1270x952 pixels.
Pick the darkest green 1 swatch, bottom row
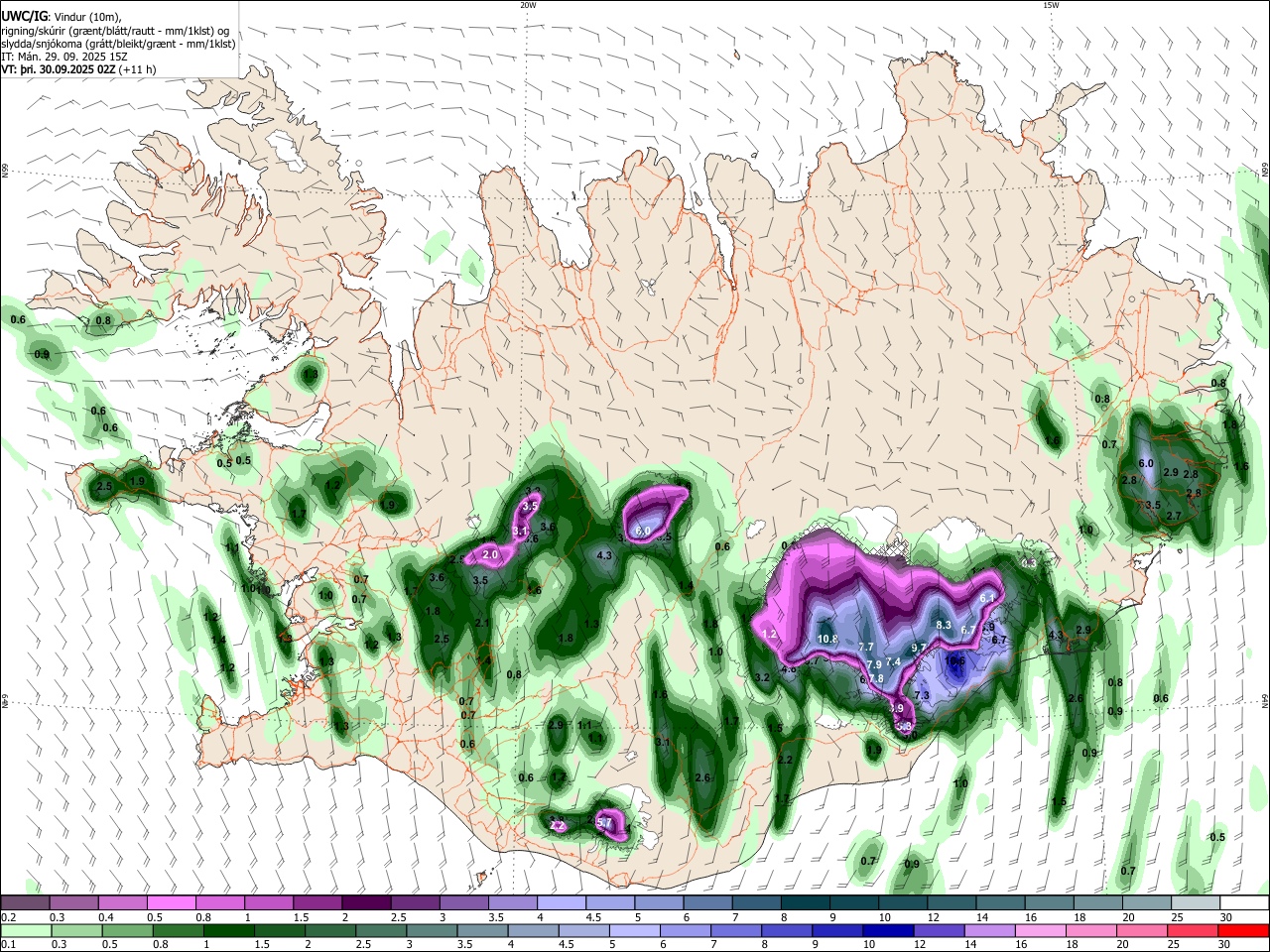click(228, 930)
